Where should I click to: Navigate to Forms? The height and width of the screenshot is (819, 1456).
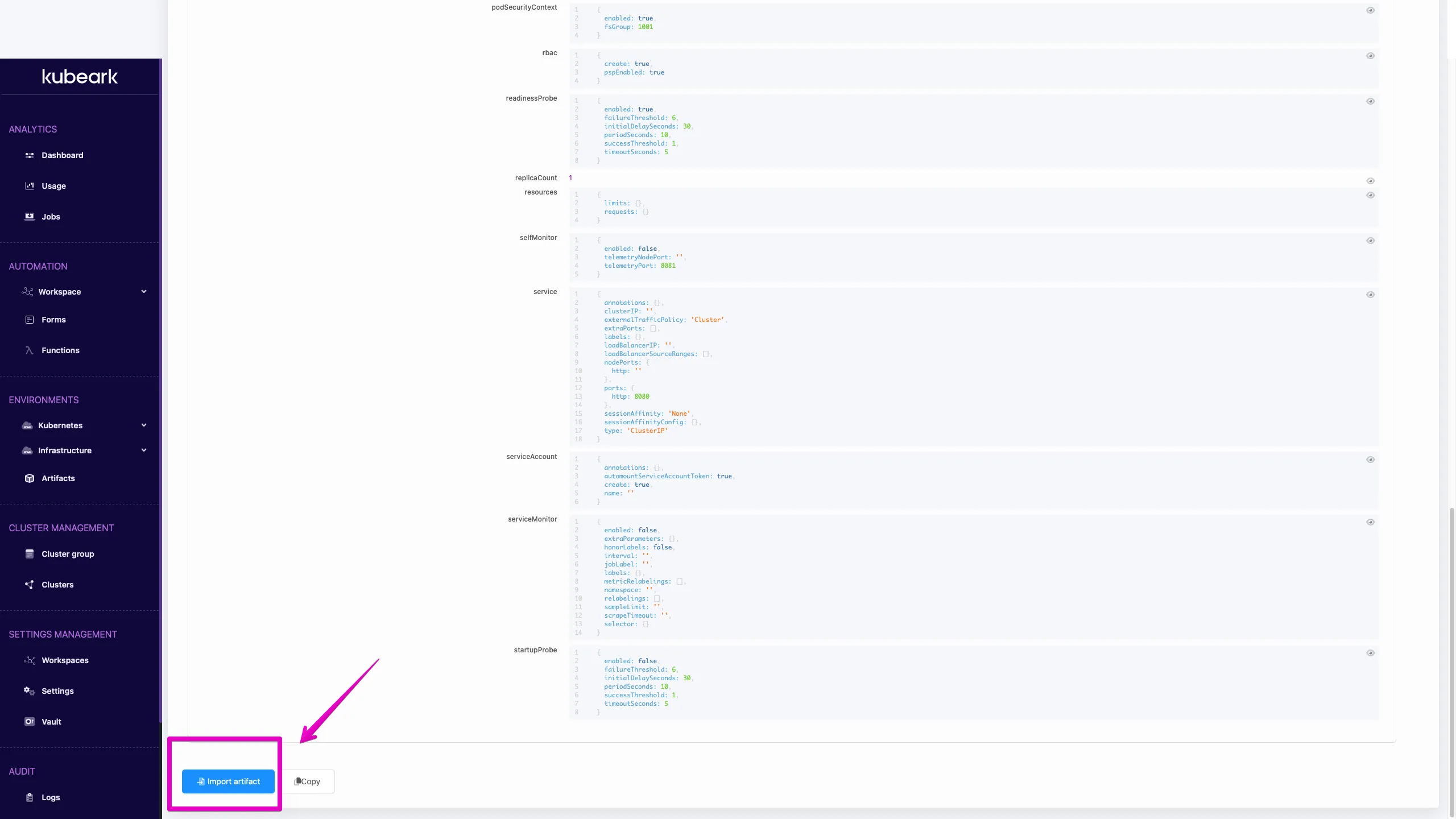pos(53,320)
